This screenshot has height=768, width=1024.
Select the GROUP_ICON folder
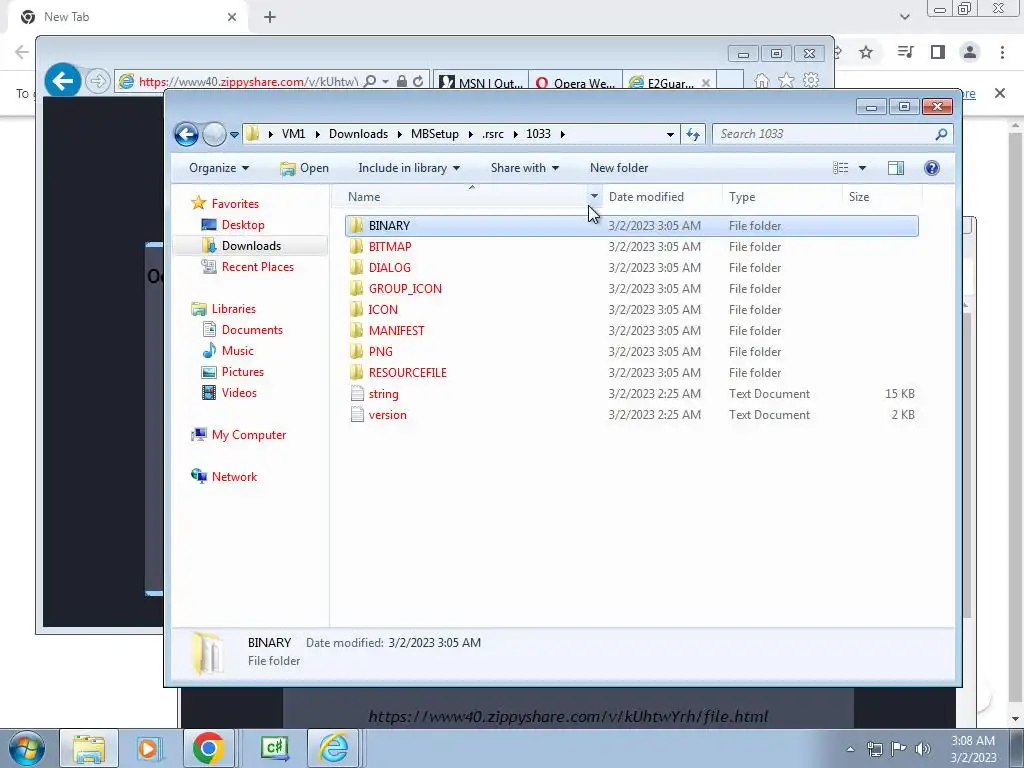[x=632, y=289]
